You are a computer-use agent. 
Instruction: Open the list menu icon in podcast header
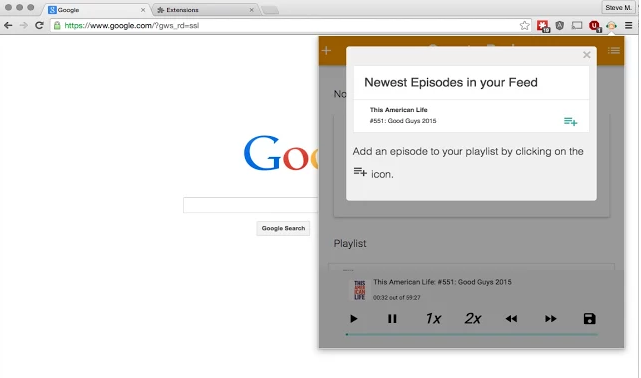pyautogui.click(x=614, y=51)
